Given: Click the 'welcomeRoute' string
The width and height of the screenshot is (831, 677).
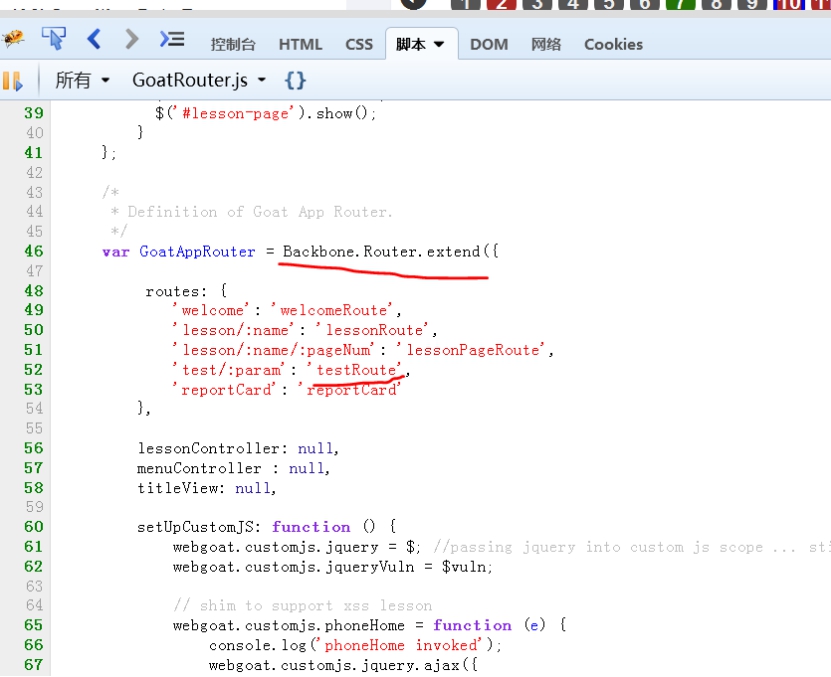Looking at the screenshot, I should 332,310.
